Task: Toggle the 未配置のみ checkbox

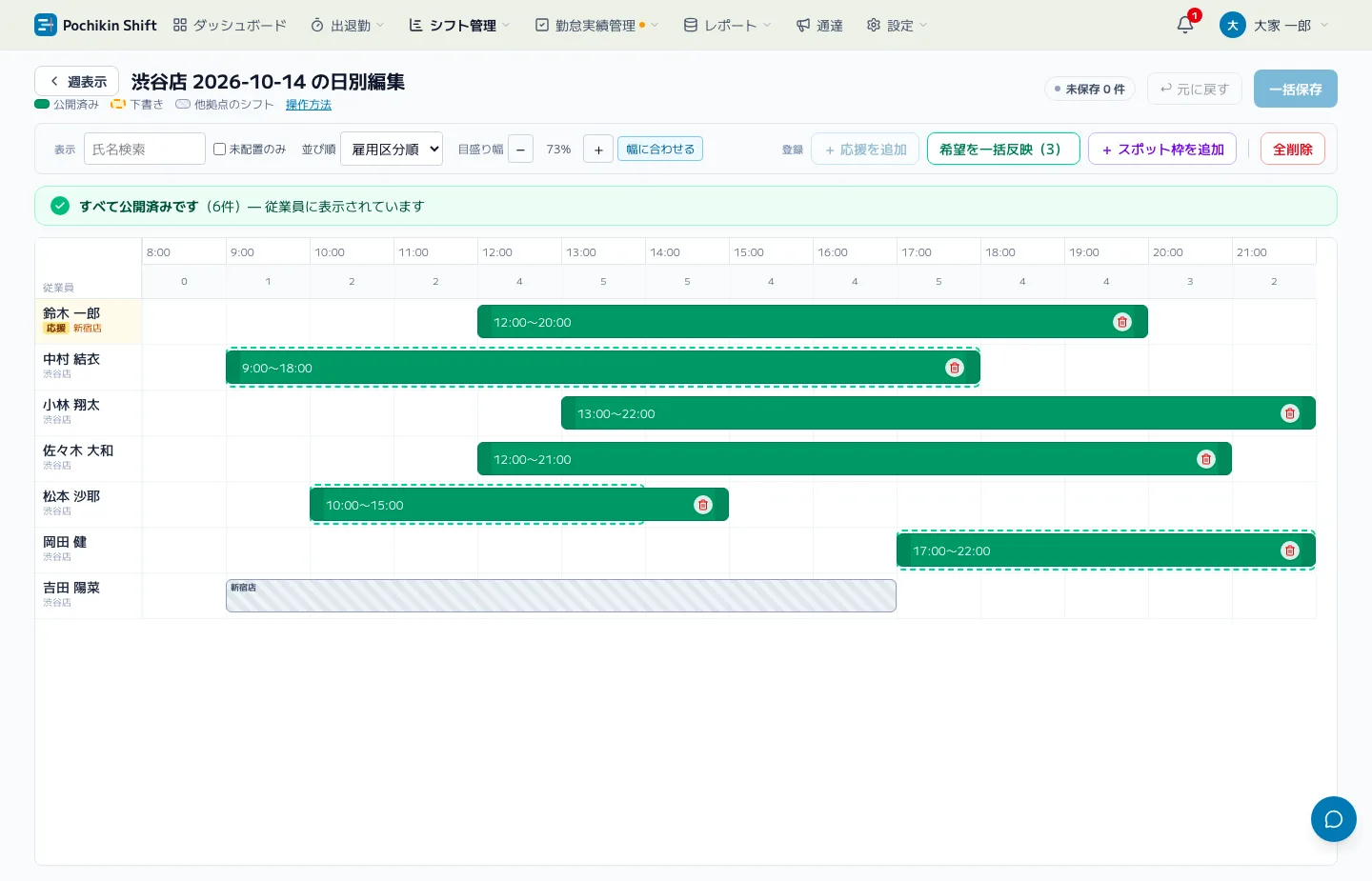Action: 220,150
